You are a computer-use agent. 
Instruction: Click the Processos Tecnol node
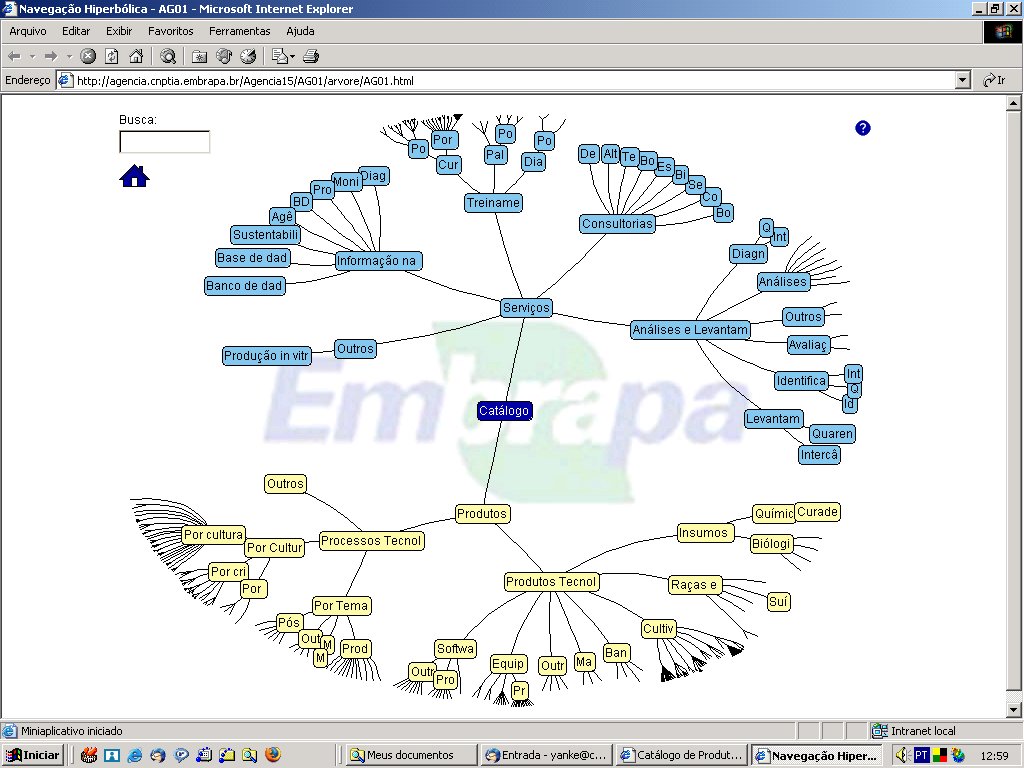click(x=371, y=541)
